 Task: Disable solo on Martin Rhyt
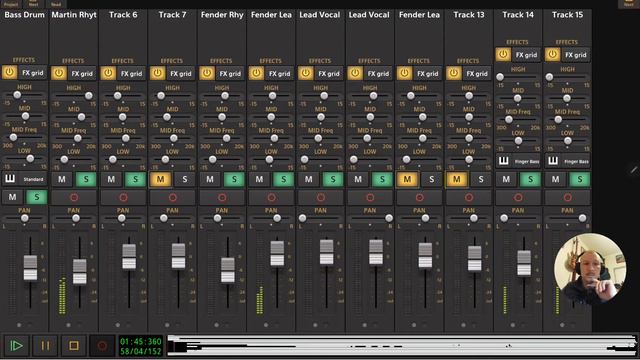tap(86, 179)
